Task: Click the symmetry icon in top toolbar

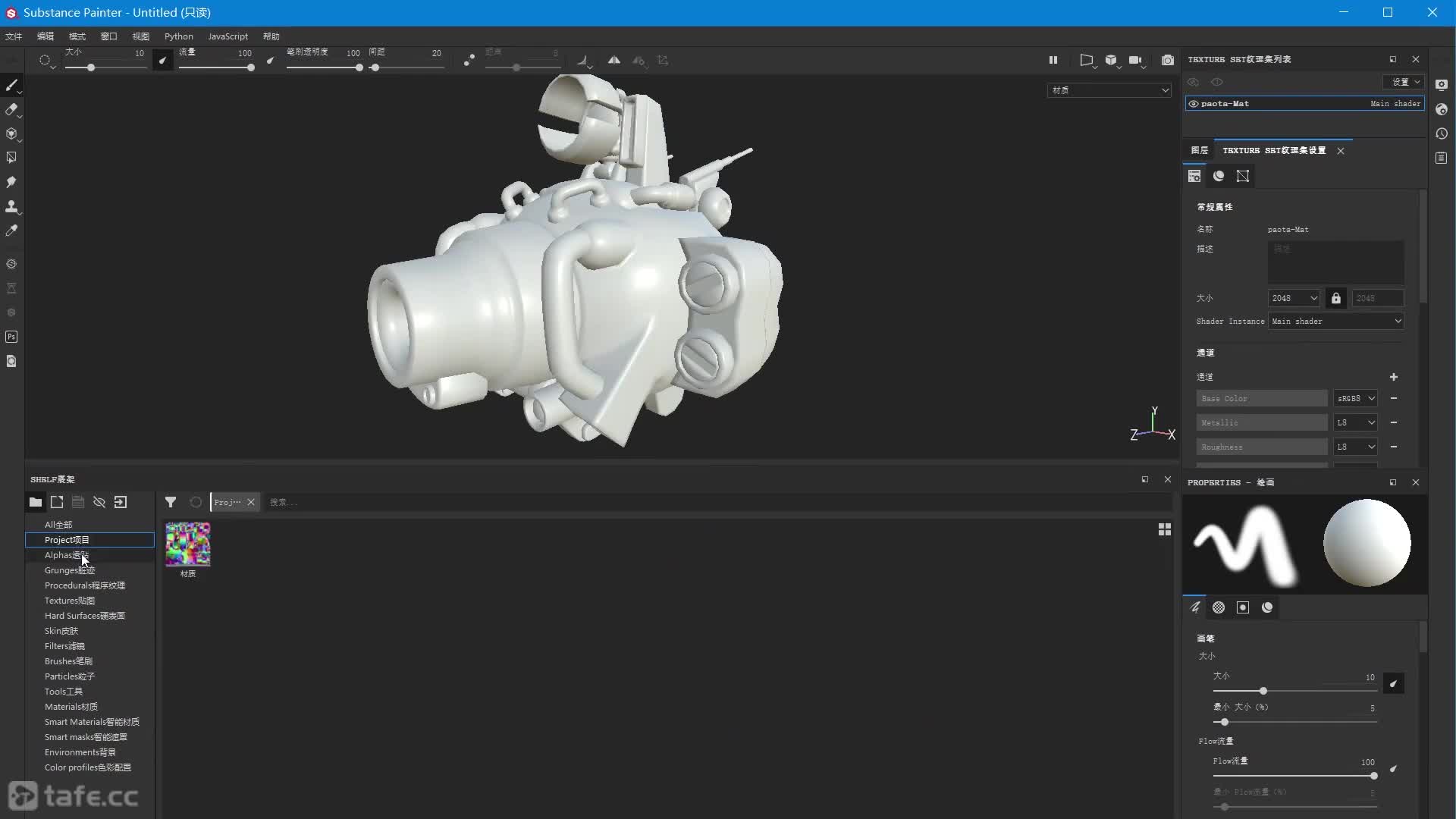Action: pyautogui.click(x=613, y=60)
